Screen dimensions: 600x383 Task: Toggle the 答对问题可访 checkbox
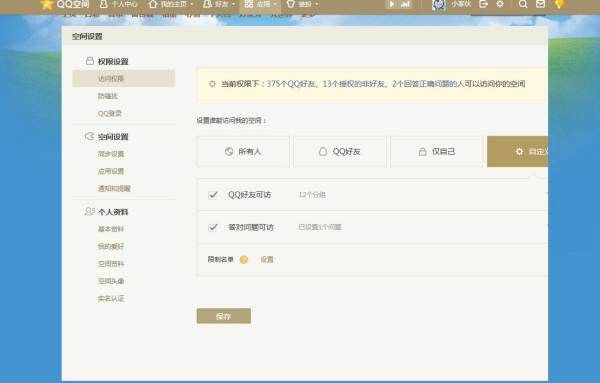[x=213, y=227]
